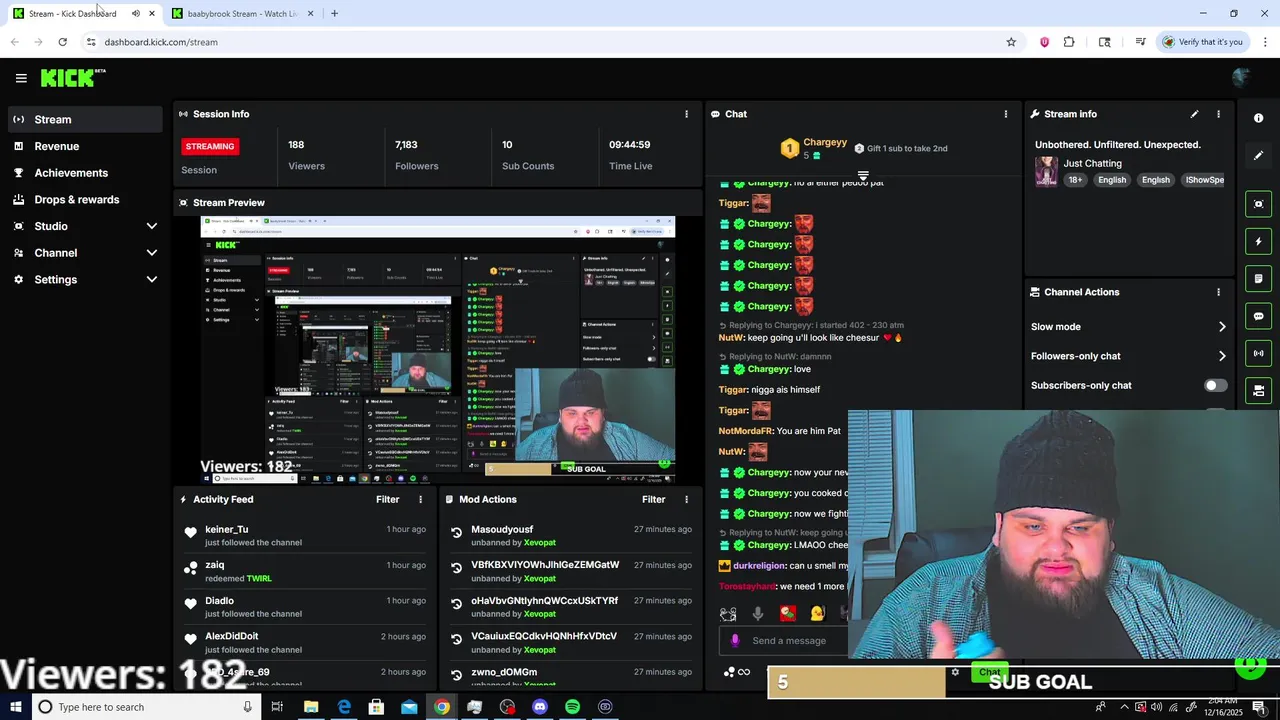The height and width of the screenshot is (720, 1280).
Task: Open Session Info panel options menu
Action: pos(686,114)
